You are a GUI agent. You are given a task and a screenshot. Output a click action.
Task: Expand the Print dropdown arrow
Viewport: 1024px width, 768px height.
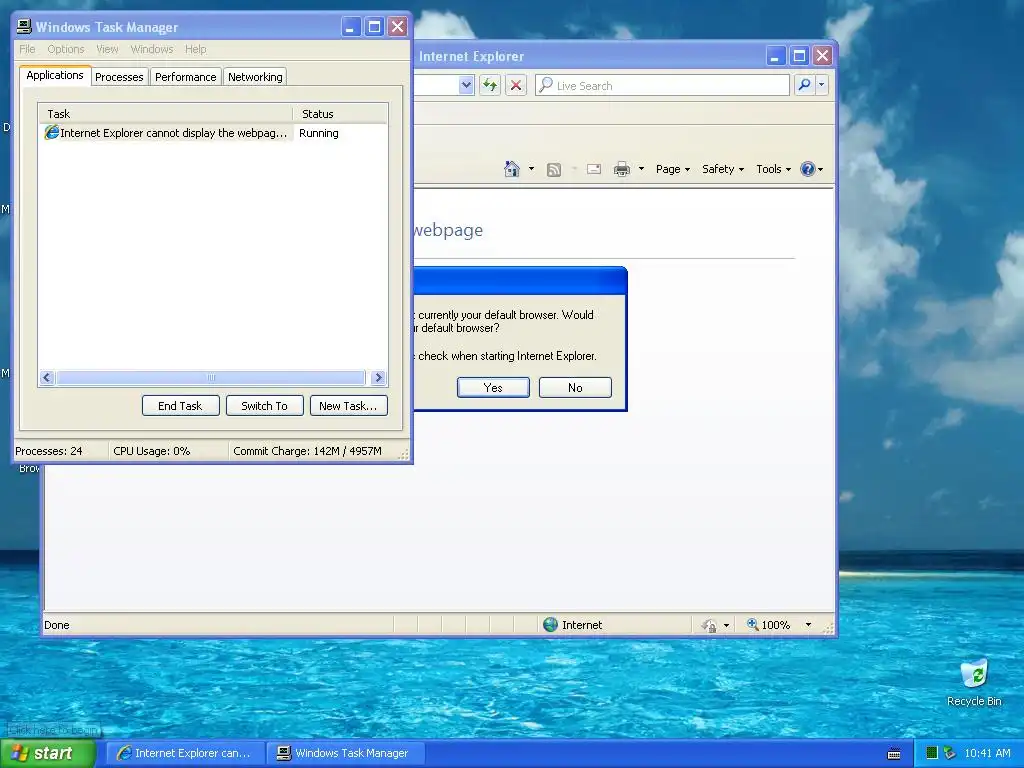click(x=641, y=169)
